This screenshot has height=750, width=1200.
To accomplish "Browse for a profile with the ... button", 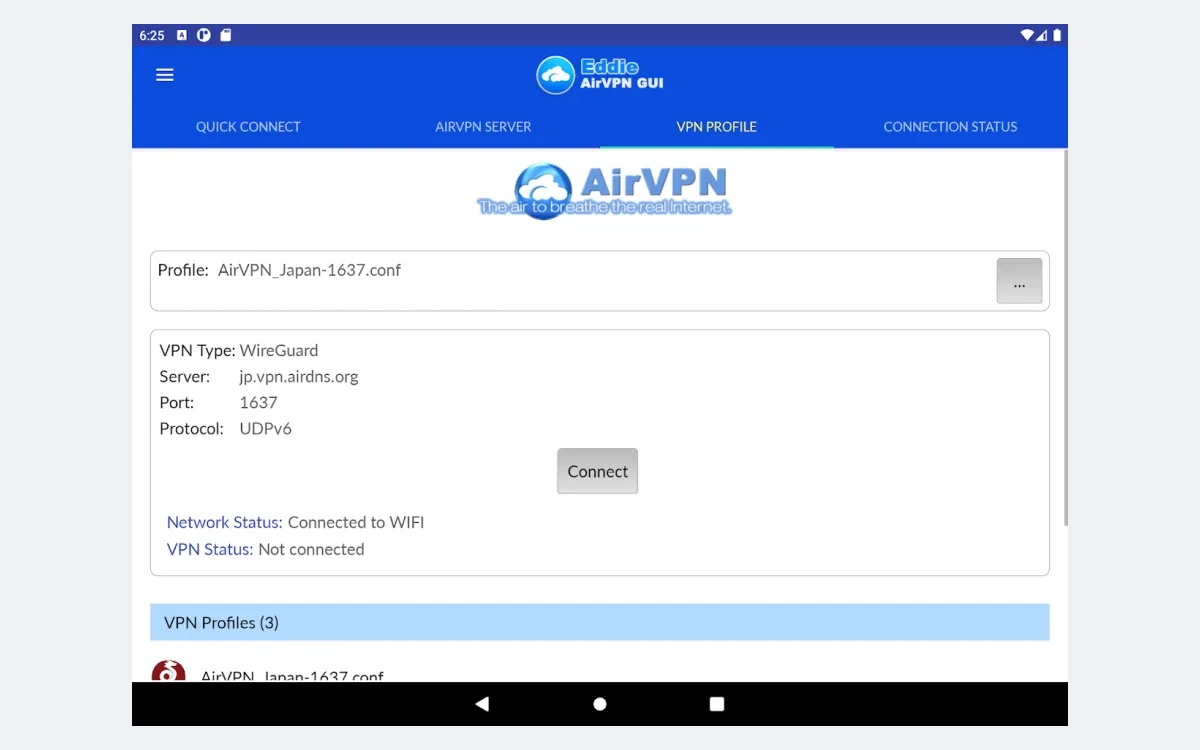I will click(1019, 281).
